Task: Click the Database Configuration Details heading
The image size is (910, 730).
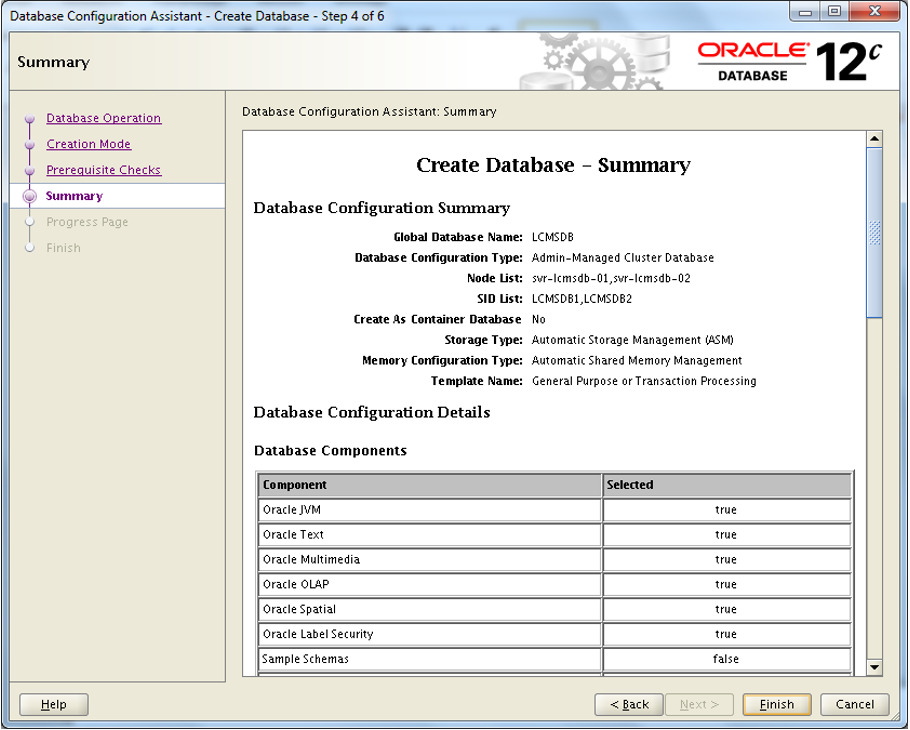Action: (x=372, y=413)
